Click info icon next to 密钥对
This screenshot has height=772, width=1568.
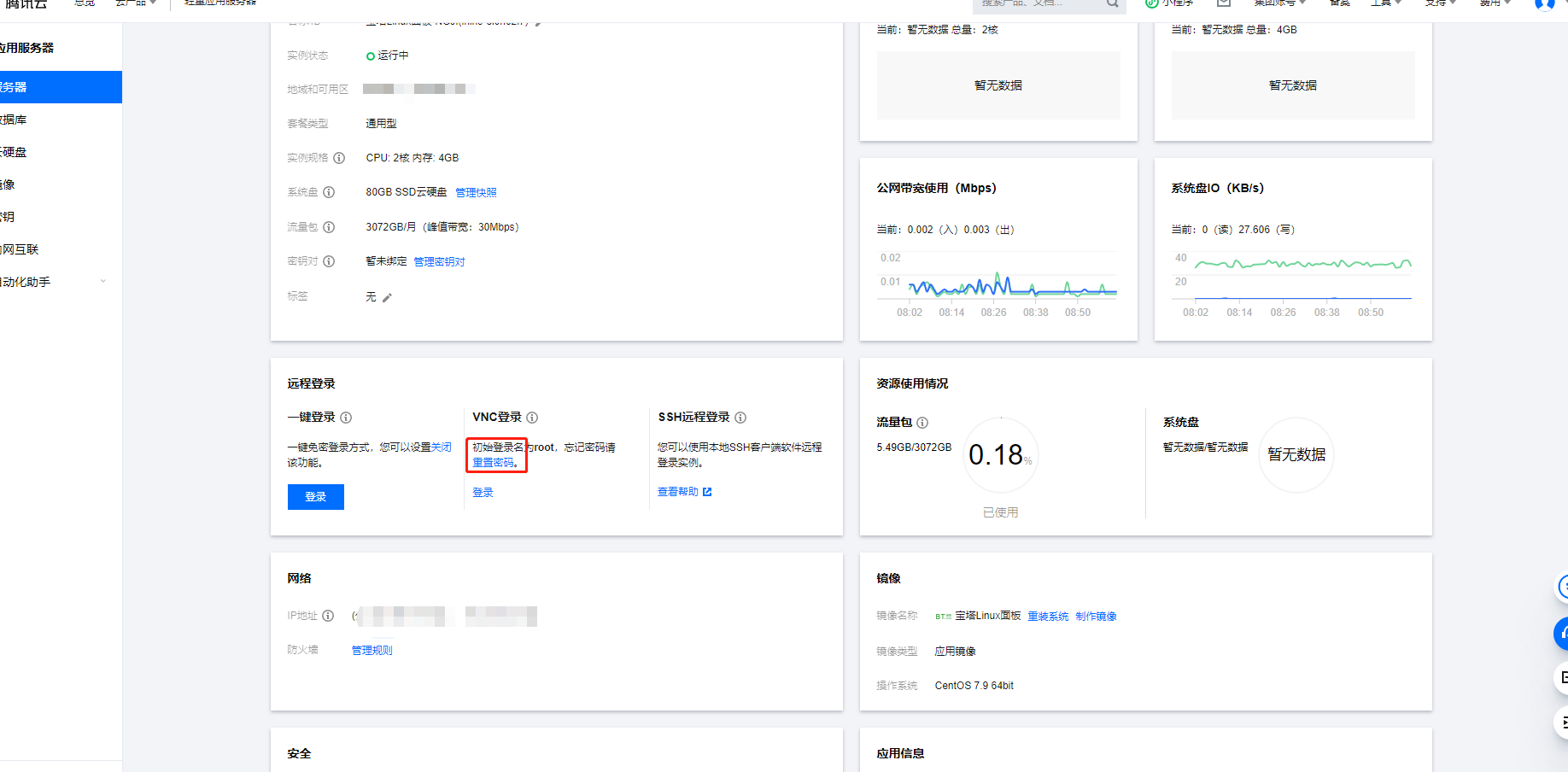329,261
